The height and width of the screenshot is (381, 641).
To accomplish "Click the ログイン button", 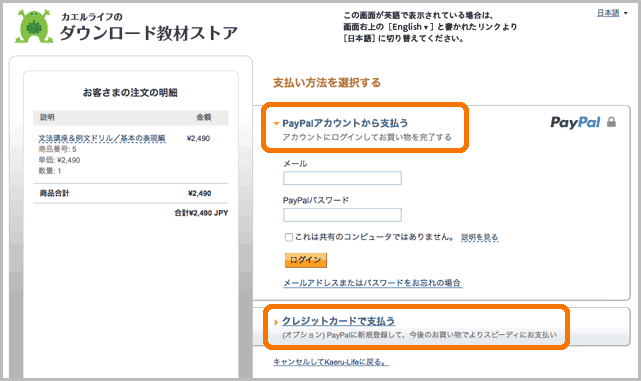I will (x=306, y=260).
